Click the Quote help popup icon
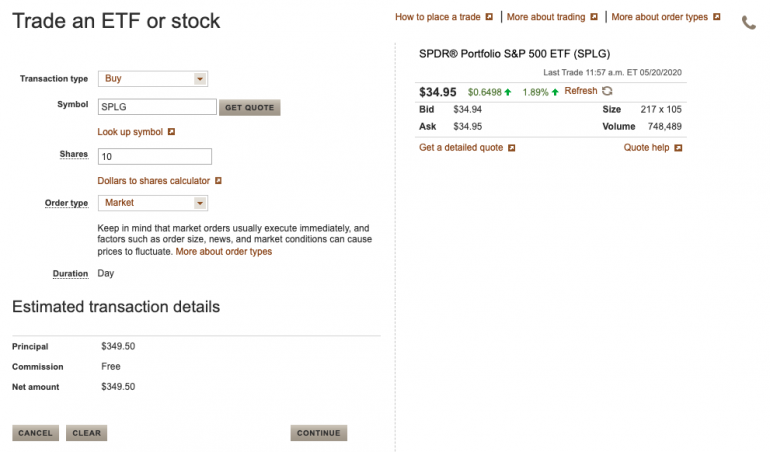 [x=678, y=148]
